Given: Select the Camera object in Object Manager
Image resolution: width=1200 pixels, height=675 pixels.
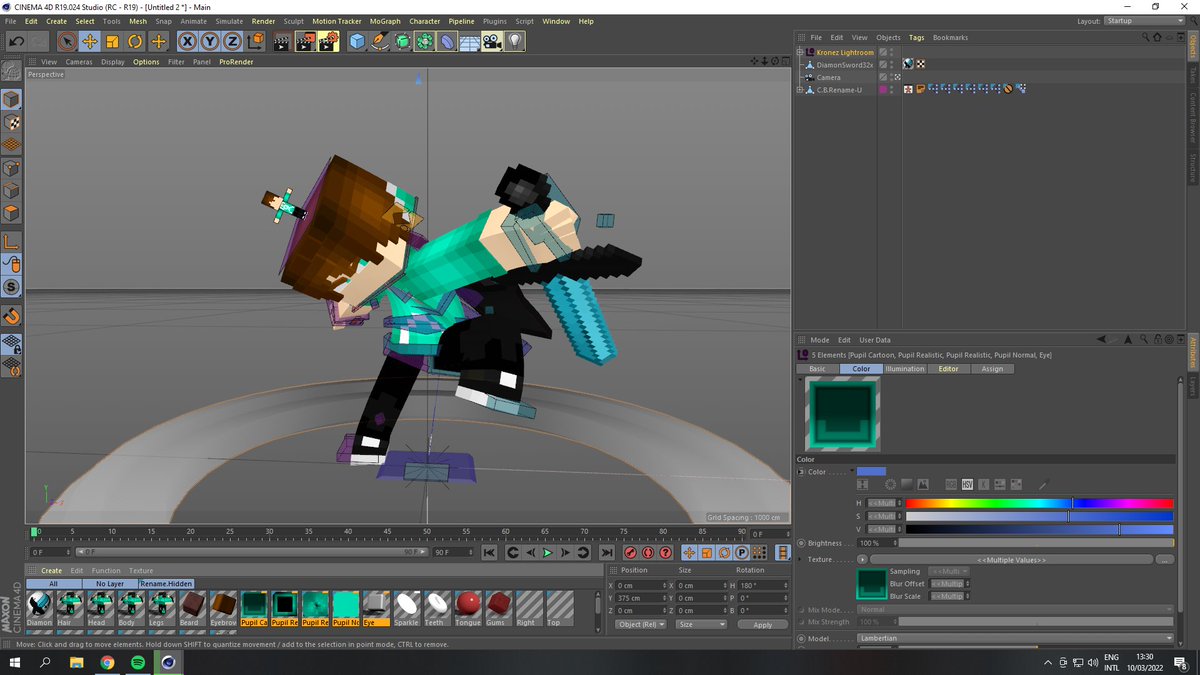Looking at the screenshot, I should click(828, 77).
